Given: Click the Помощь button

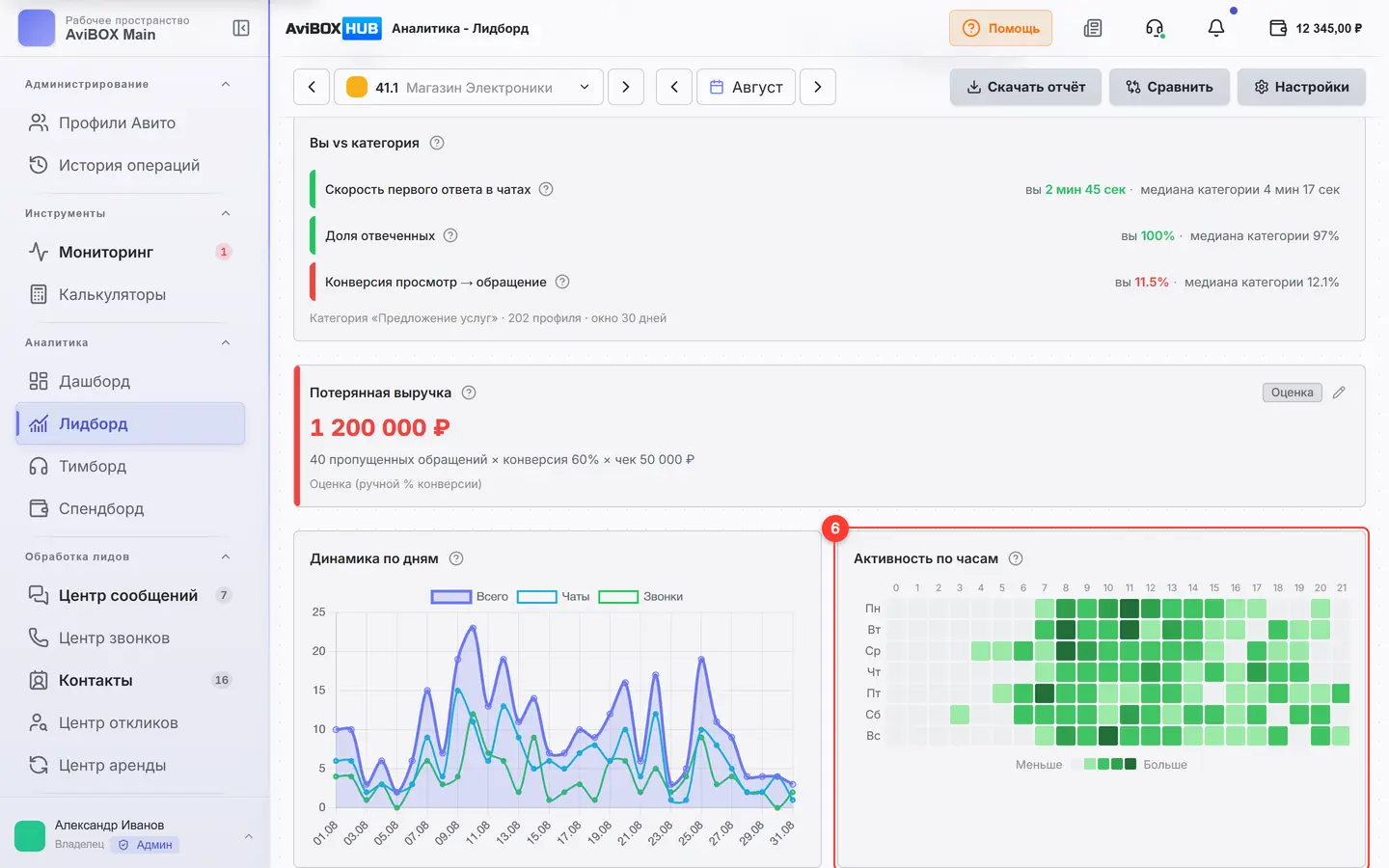Looking at the screenshot, I should [x=1000, y=28].
